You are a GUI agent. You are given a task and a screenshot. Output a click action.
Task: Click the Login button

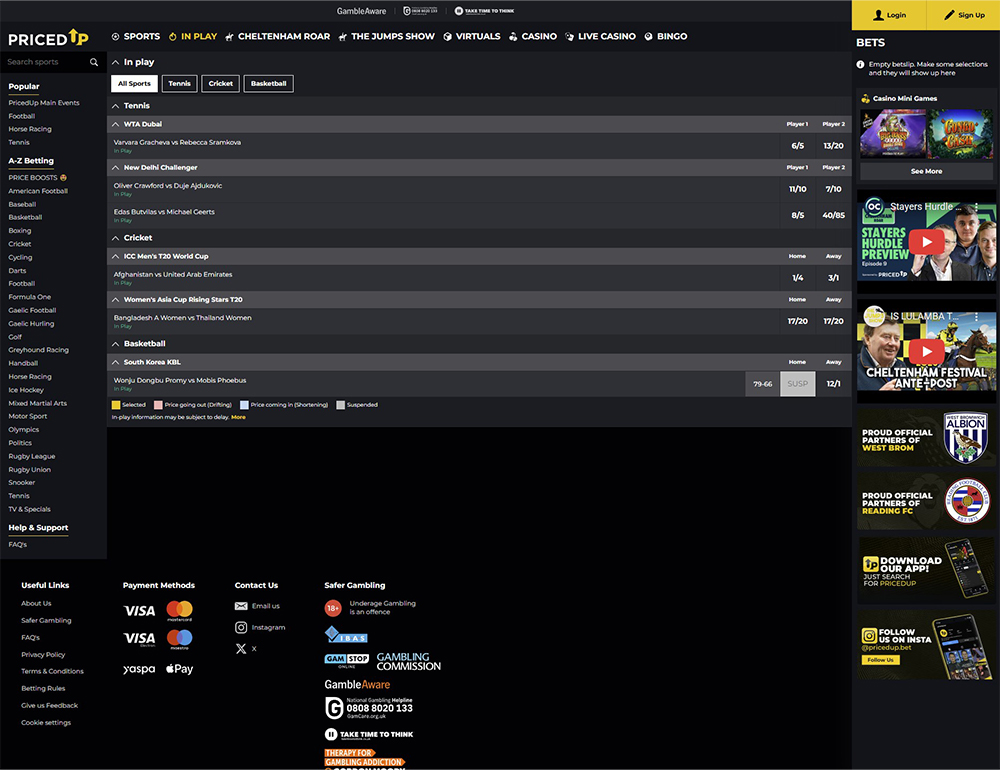[889, 15]
